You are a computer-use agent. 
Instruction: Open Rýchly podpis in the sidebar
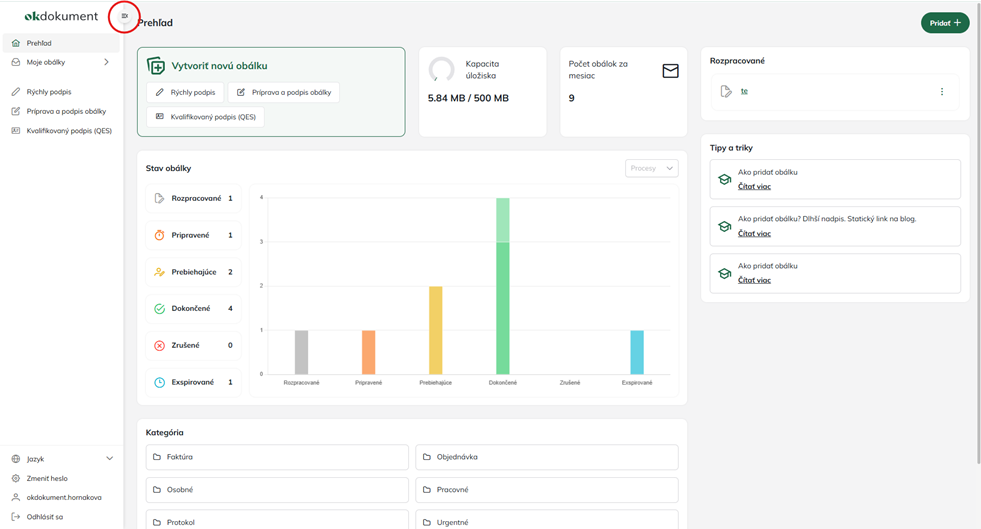click(x=49, y=92)
